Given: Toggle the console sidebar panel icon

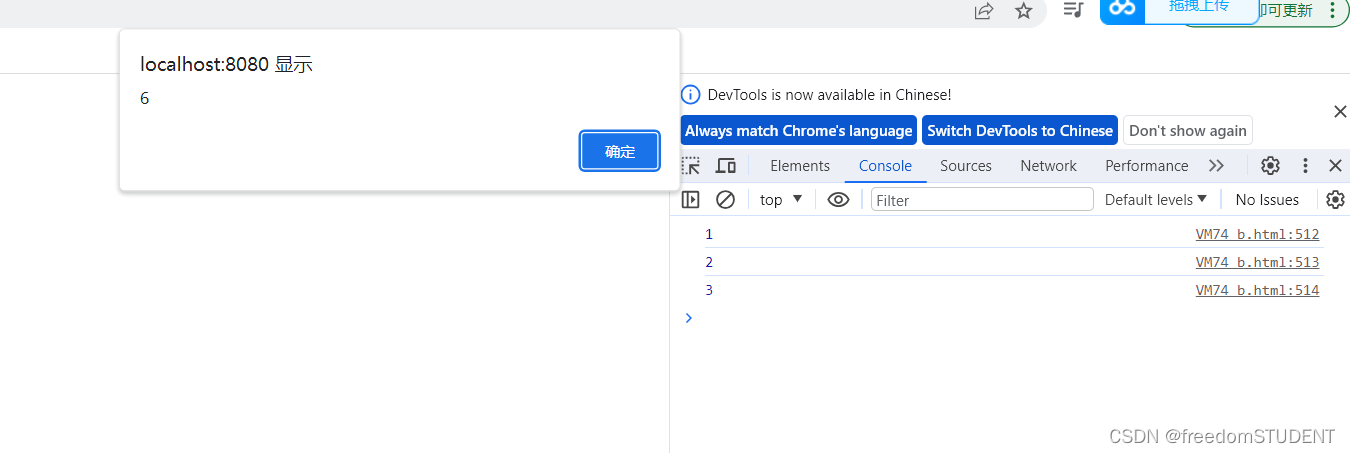Looking at the screenshot, I should [691, 200].
